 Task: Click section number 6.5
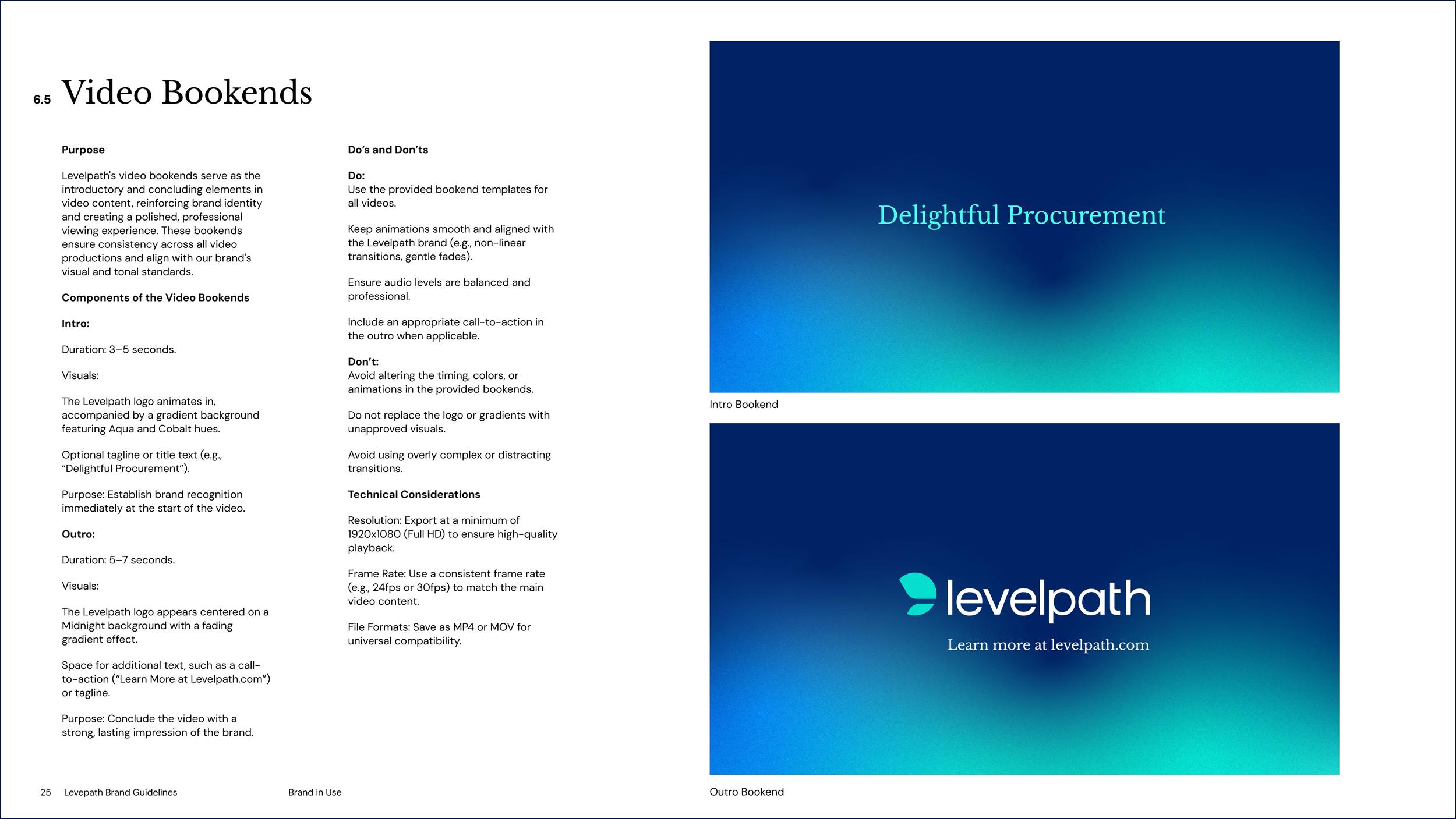(x=42, y=100)
